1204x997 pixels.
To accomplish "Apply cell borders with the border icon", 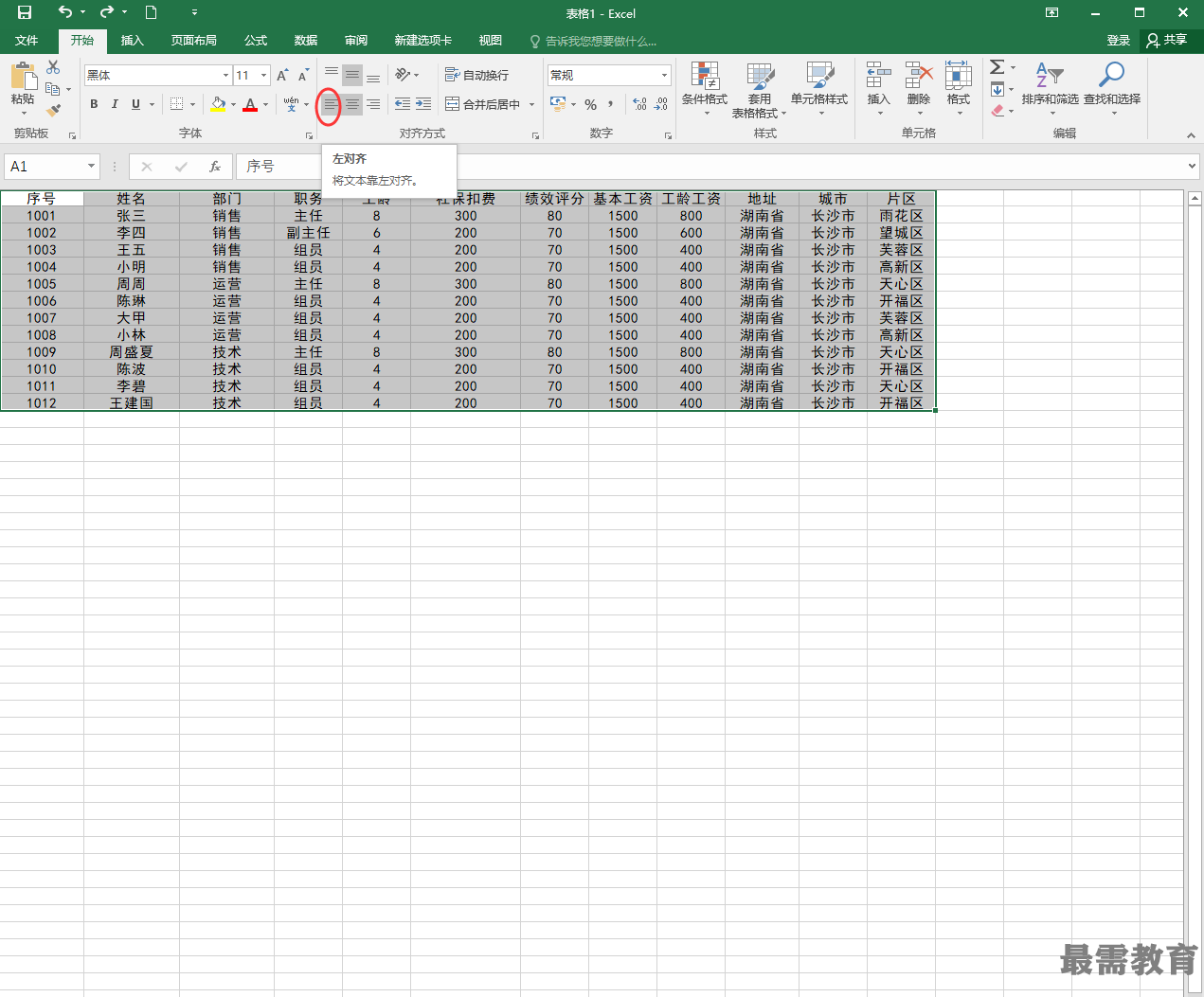I will tap(176, 104).
